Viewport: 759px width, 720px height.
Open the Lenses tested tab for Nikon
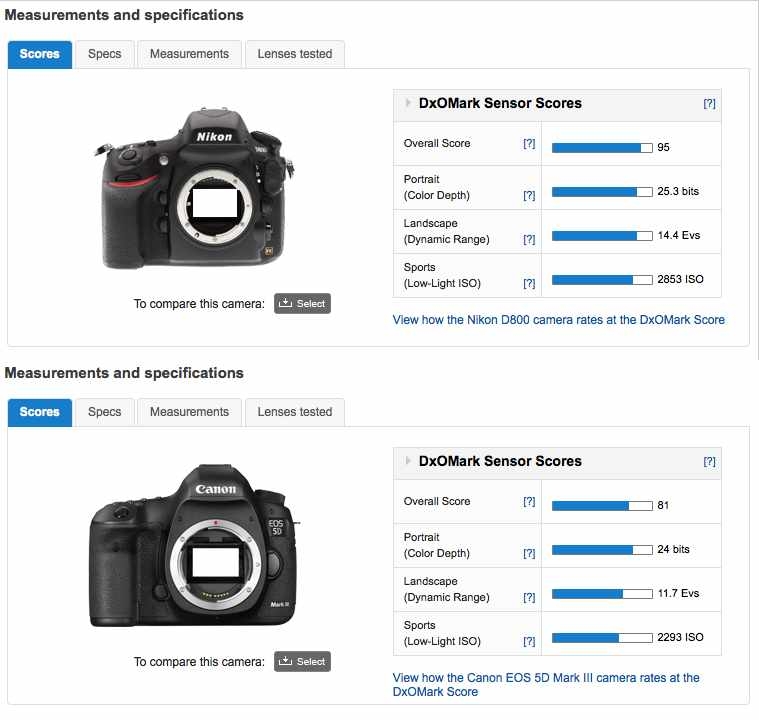click(295, 54)
